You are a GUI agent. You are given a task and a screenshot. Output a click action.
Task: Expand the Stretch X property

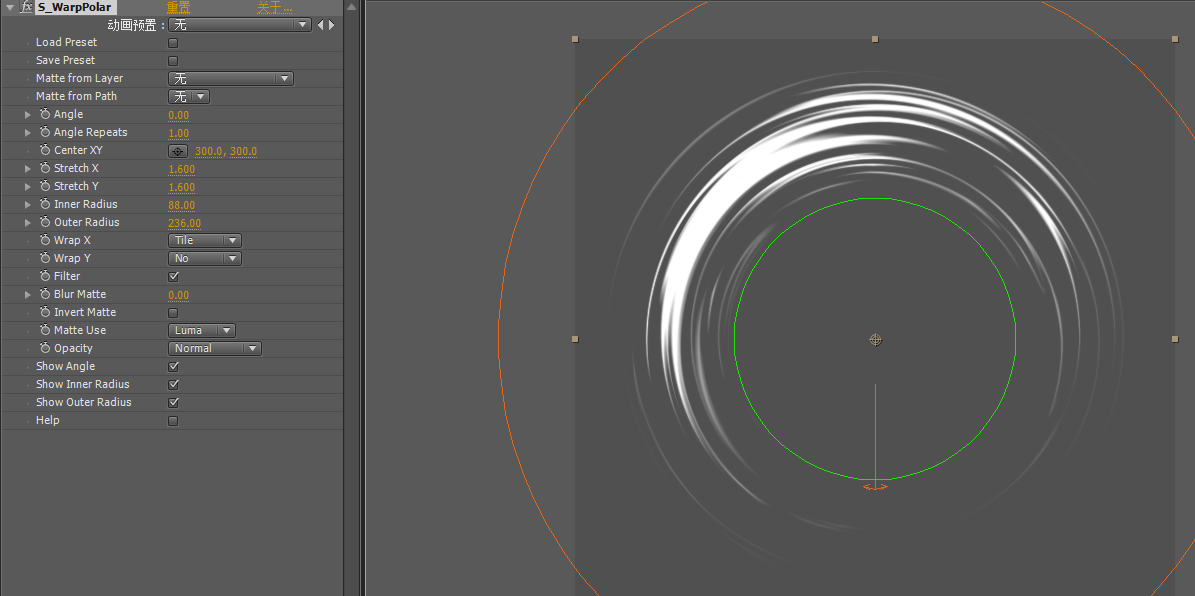(x=28, y=168)
